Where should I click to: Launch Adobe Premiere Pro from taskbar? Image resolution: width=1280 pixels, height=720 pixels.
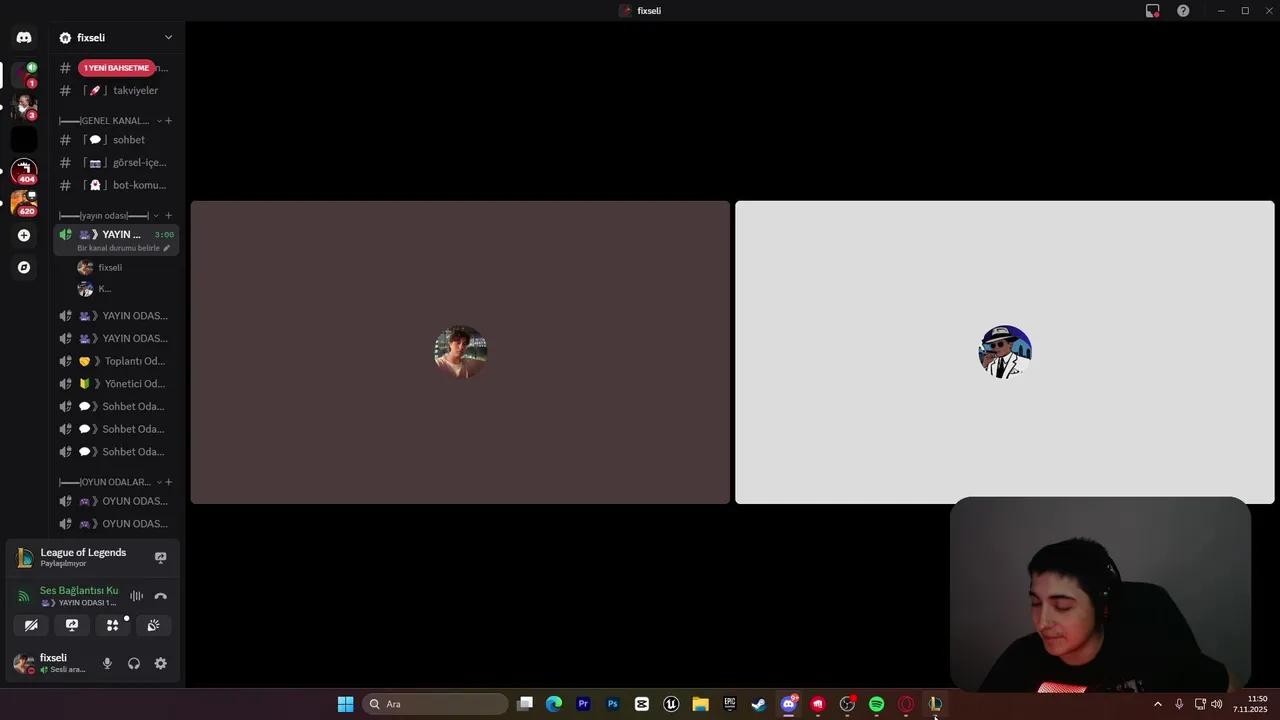point(583,704)
